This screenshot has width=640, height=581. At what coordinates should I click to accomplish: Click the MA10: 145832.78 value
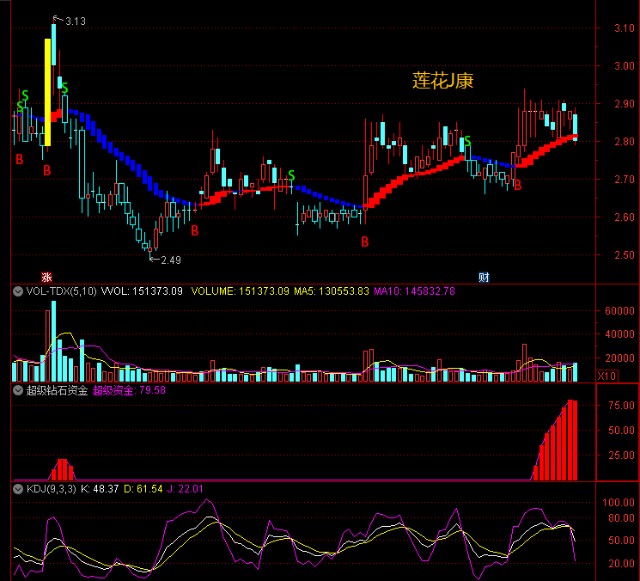pos(414,291)
